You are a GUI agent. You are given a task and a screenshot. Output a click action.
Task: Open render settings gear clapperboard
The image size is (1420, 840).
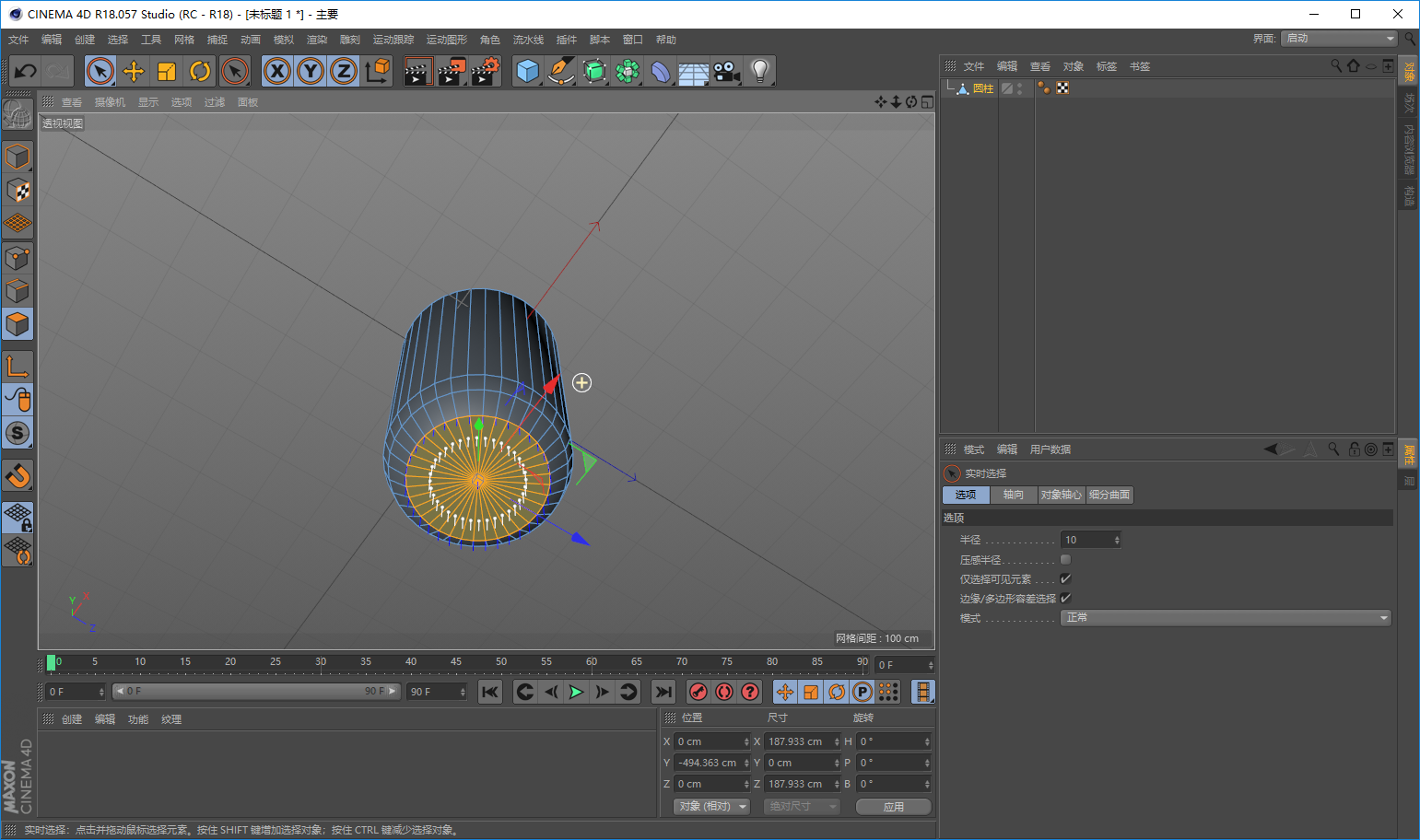pos(485,71)
